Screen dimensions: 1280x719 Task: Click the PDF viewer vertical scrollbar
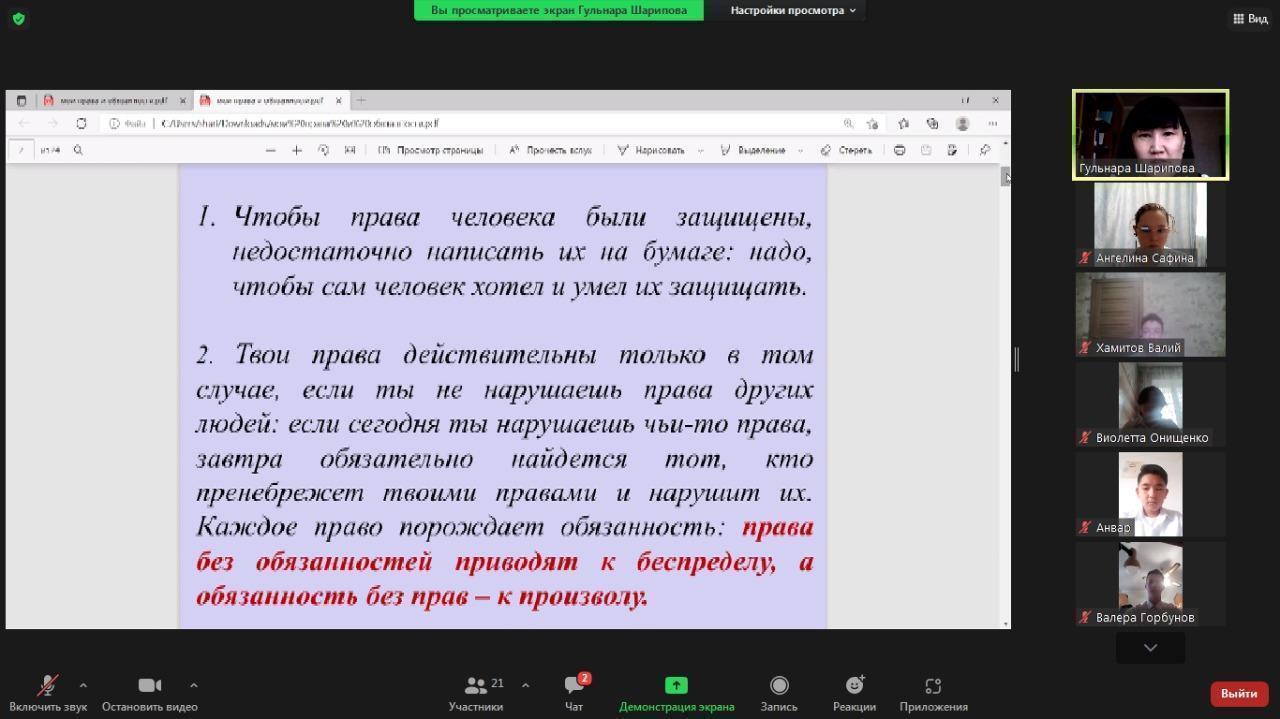1005,400
